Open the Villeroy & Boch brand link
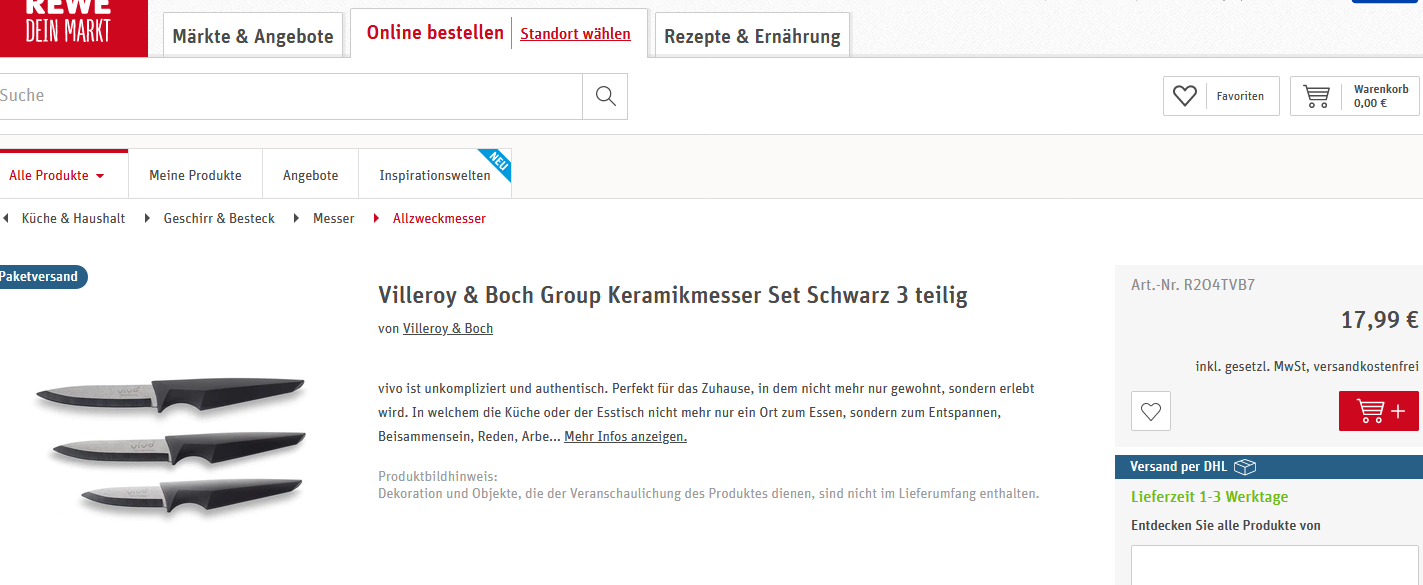The image size is (1423, 585). 447,329
